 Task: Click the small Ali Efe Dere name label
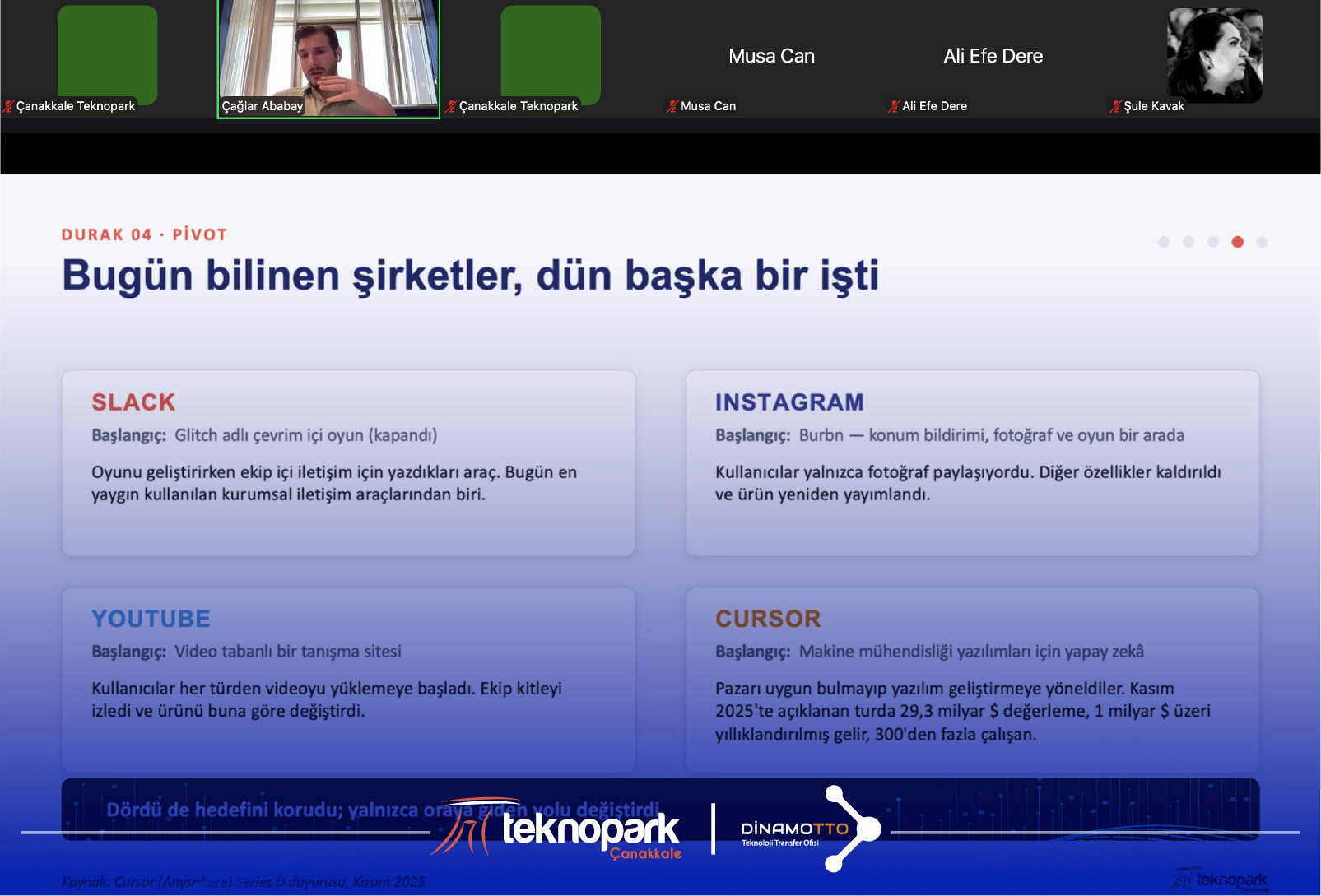point(935,106)
